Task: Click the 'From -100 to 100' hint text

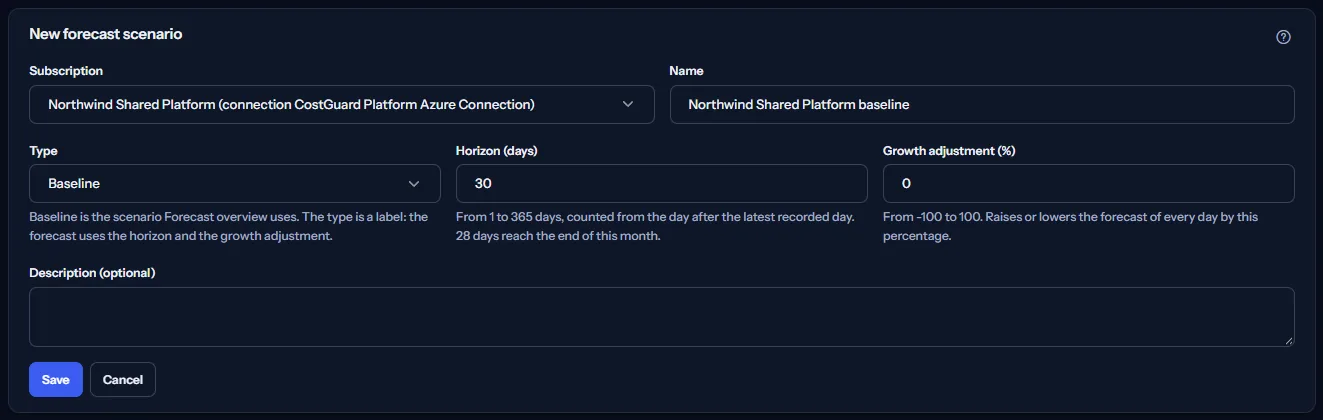Action: click(x=1070, y=226)
